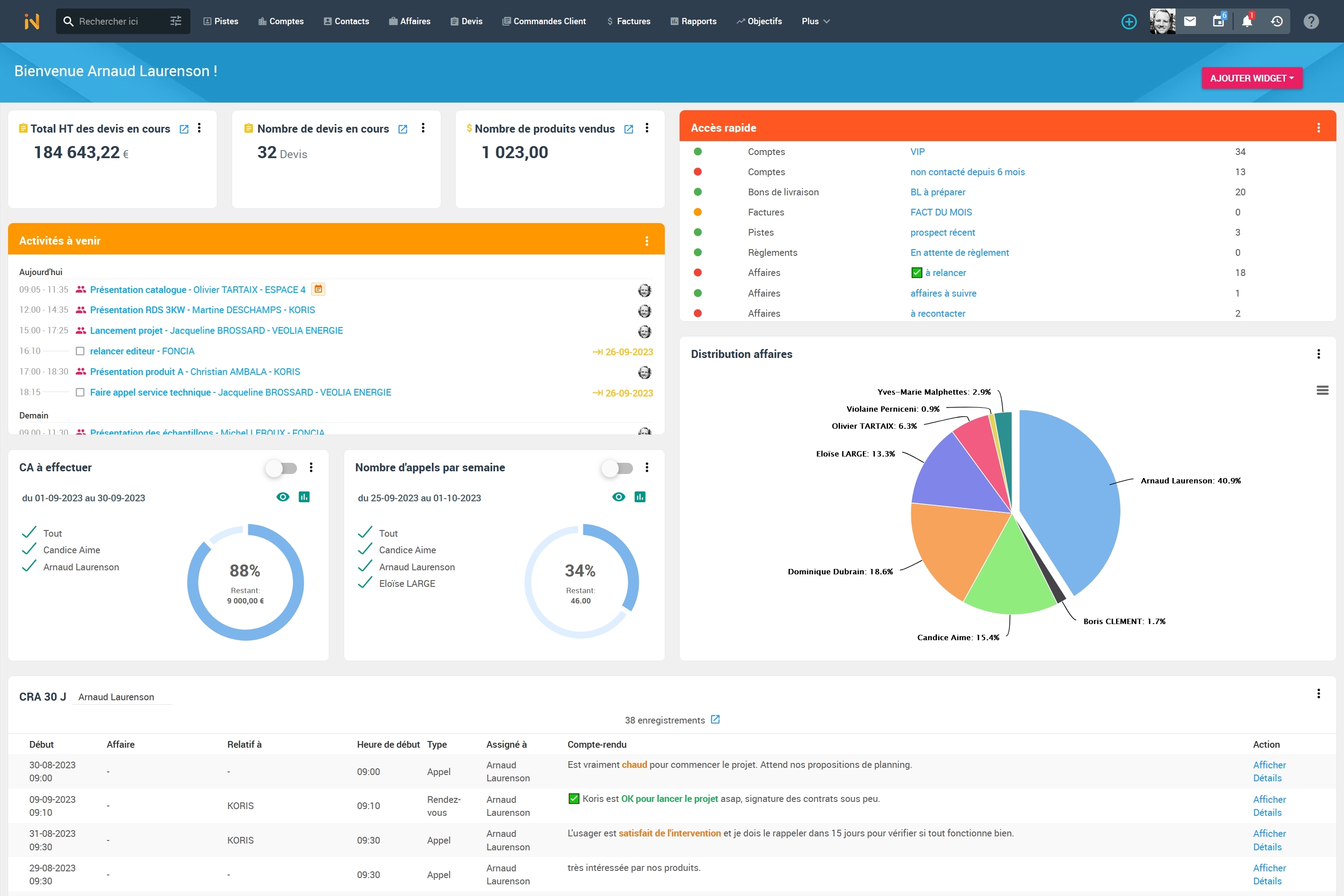Screen dimensions: 1344x896
Task: Click the history clock icon in the header
Action: [x=1275, y=21]
